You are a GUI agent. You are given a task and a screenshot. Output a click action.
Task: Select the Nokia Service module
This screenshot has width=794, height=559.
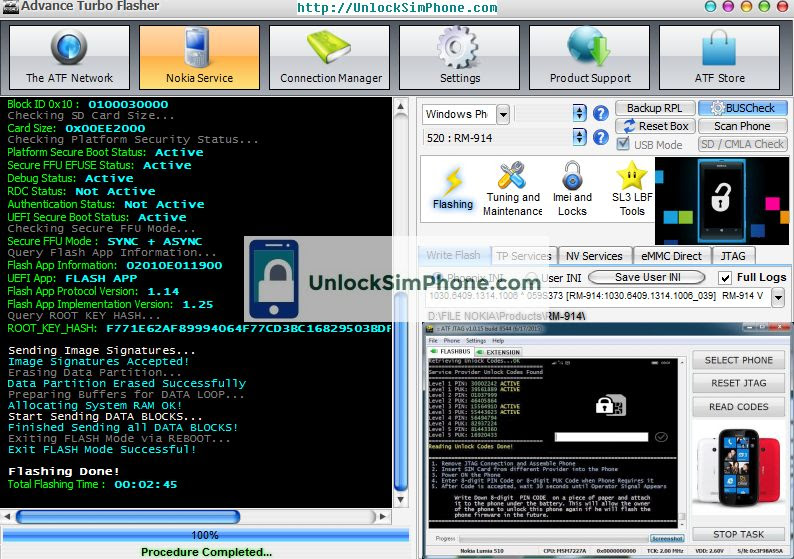pyautogui.click(x=200, y=58)
